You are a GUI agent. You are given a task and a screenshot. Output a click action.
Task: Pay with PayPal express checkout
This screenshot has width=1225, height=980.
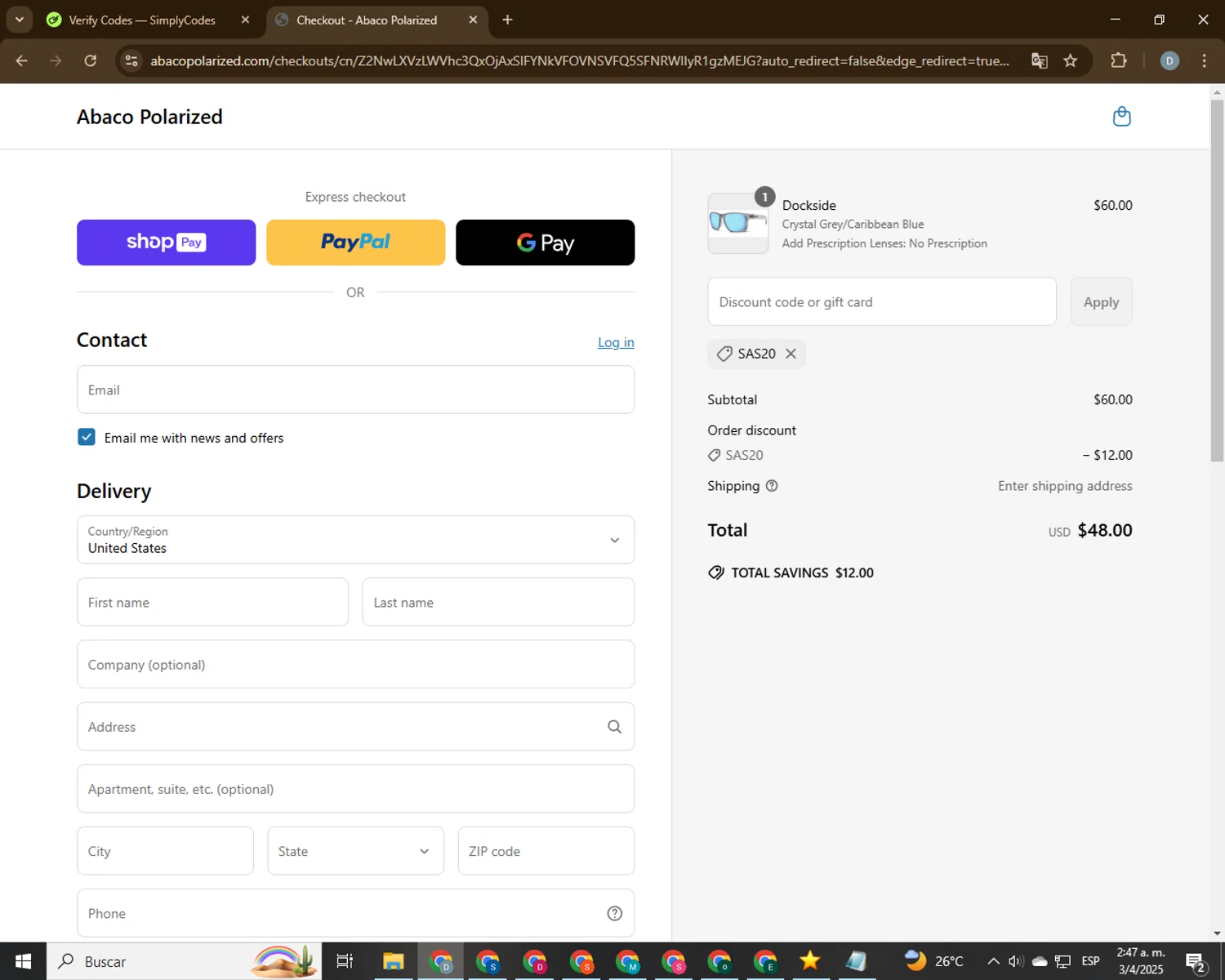[355, 243]
